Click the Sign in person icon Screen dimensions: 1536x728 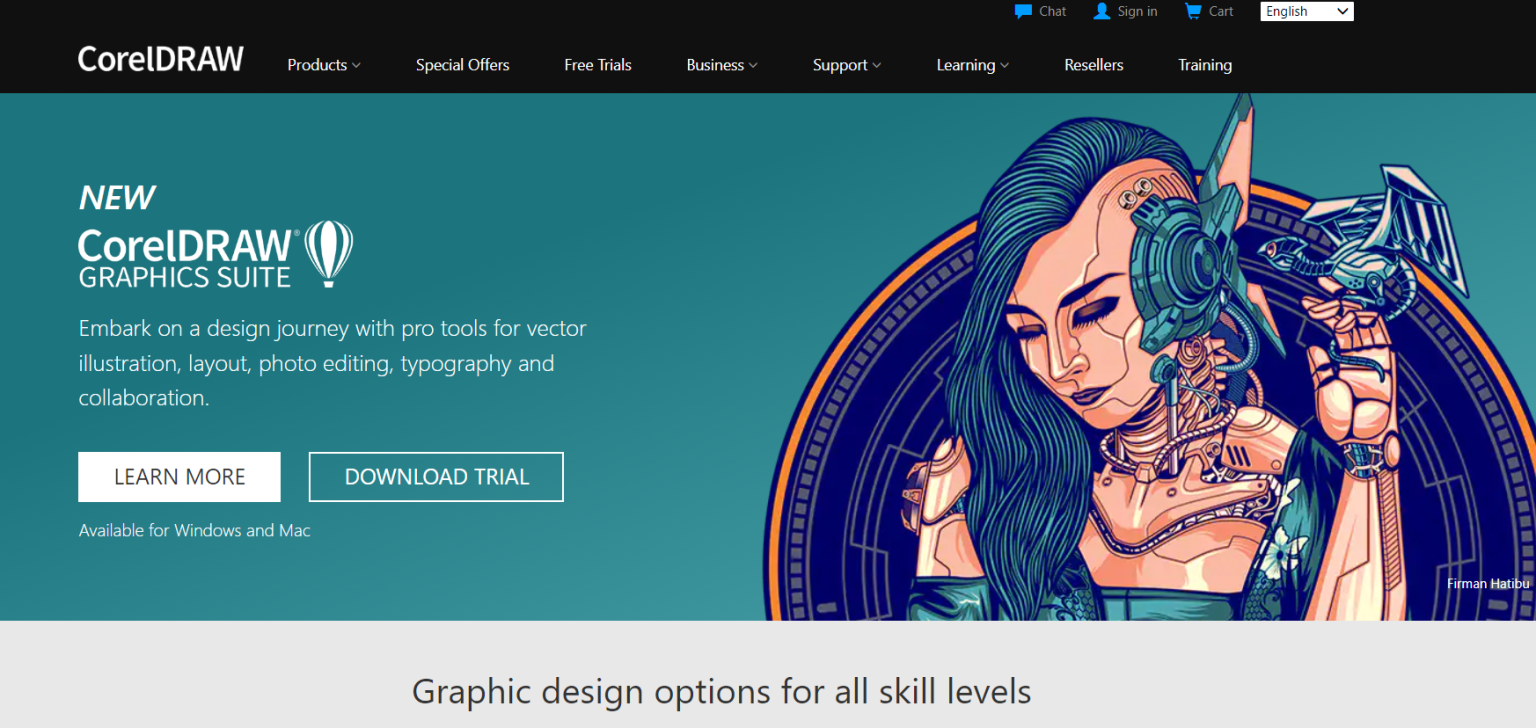click(x=1102, y=12)
